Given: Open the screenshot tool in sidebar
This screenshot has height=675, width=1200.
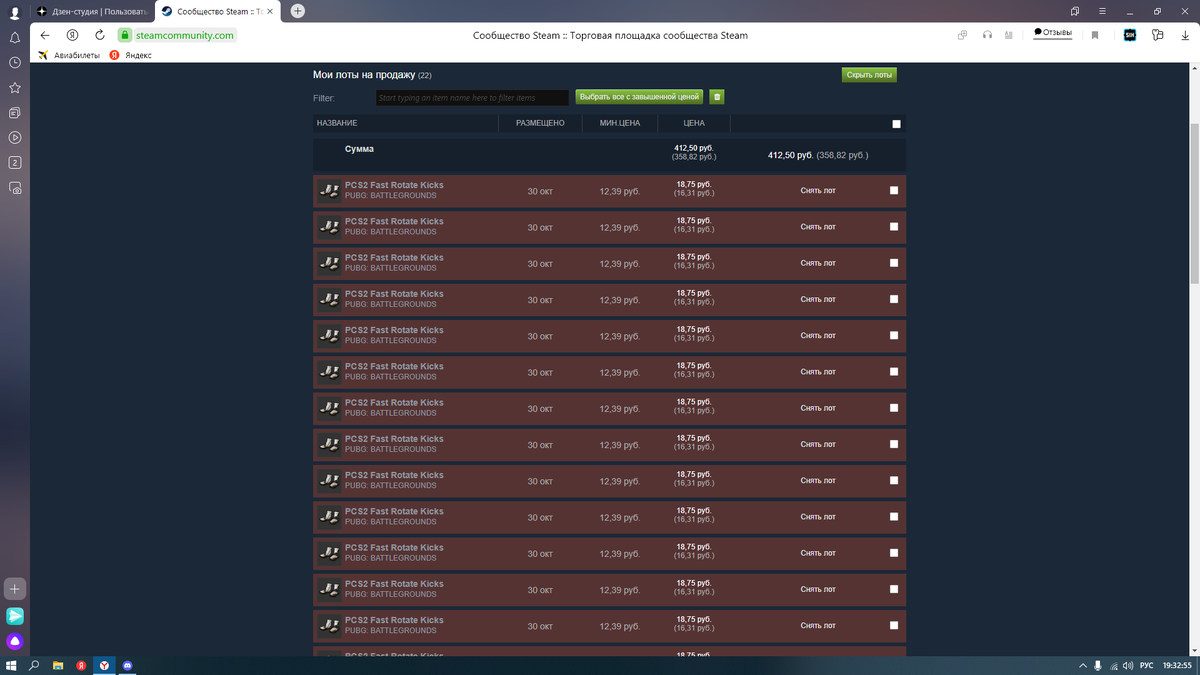Looking at the screenshot, I should tap(14, 187).
